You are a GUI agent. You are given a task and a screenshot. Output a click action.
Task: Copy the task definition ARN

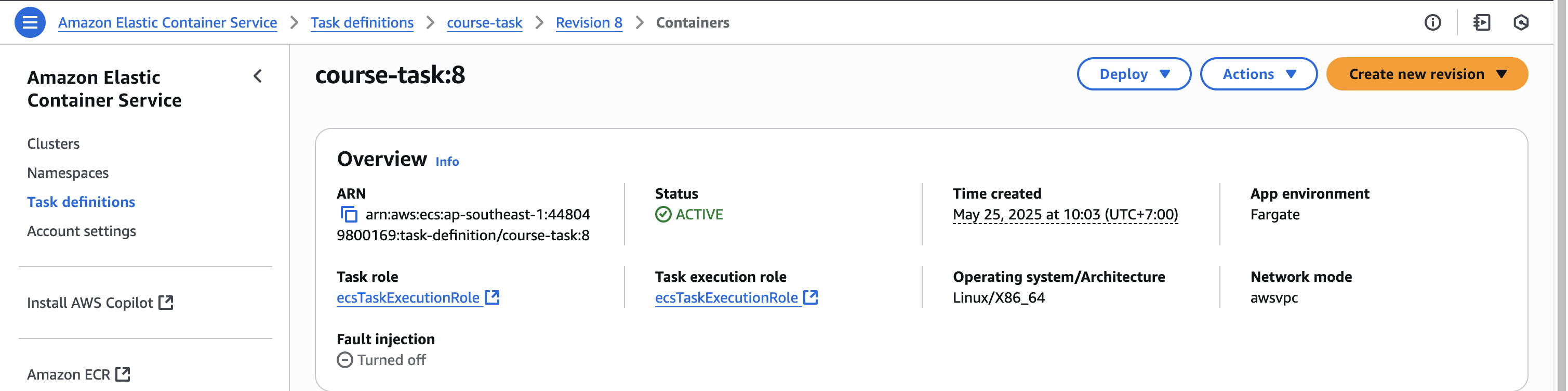(x=349, y=214)
